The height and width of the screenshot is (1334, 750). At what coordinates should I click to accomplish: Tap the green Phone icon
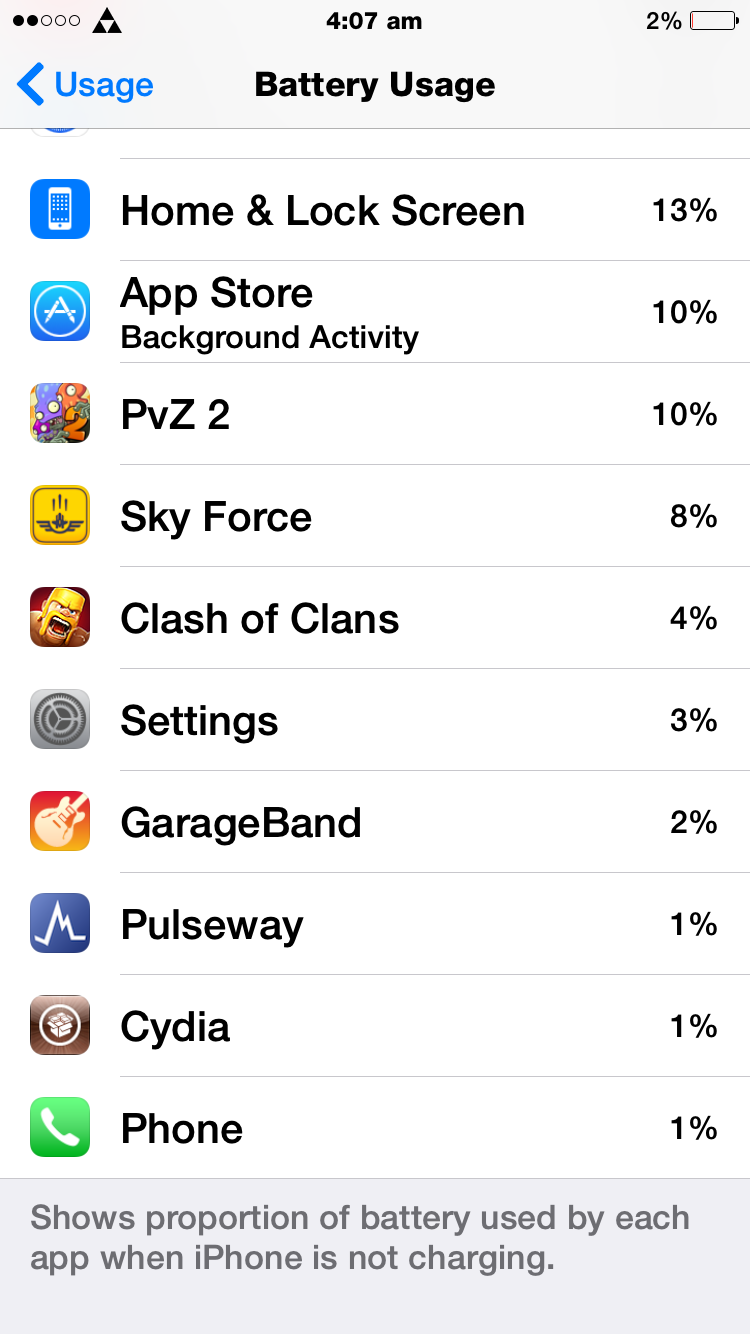click(x=60, y=1127)
